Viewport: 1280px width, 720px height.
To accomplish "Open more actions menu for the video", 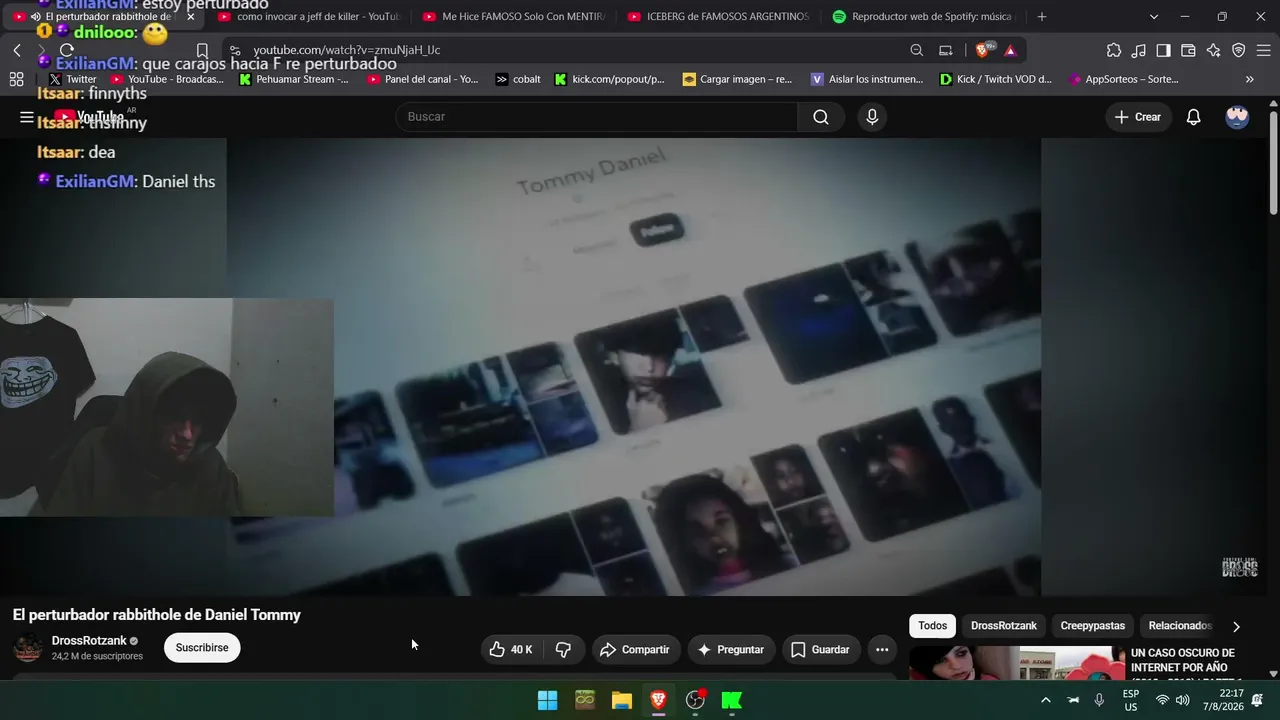I will click(882, 650).
